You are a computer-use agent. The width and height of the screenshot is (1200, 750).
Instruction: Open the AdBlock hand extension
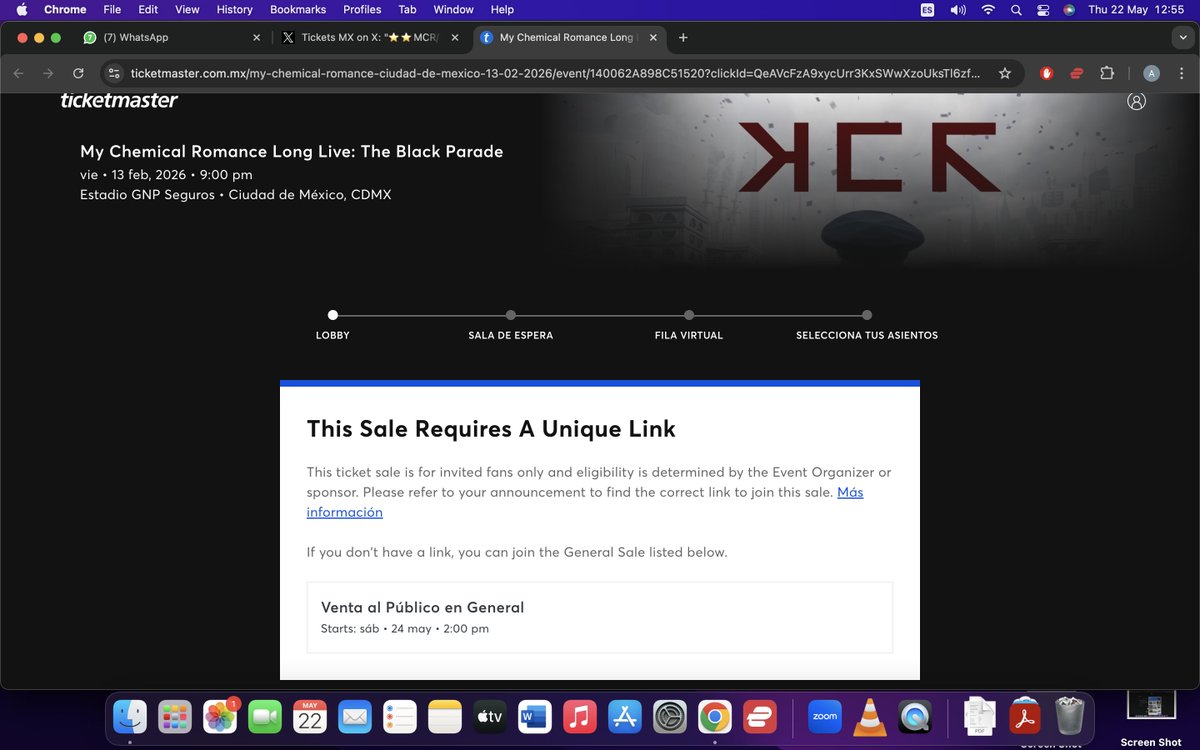(x=1047, y=73)
